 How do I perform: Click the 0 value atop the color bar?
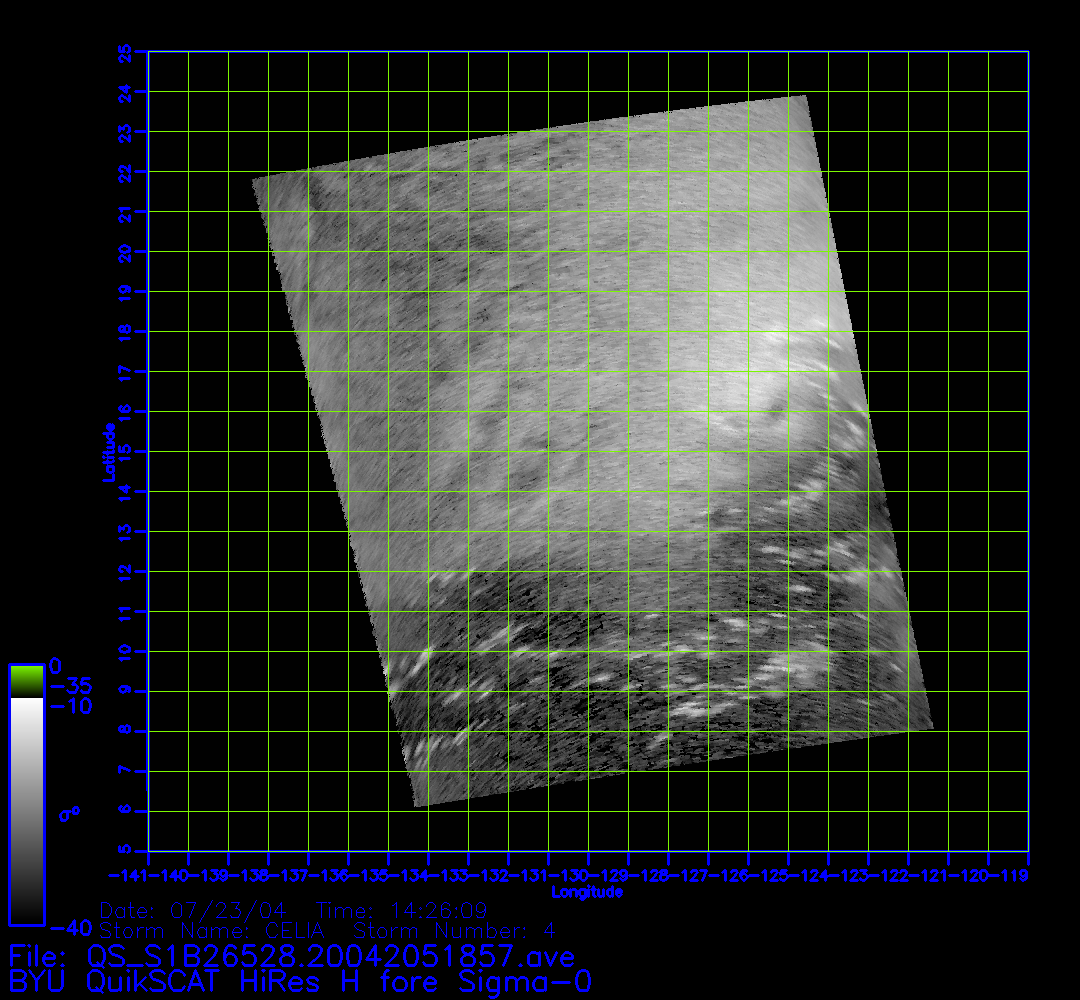pos(56,666)
